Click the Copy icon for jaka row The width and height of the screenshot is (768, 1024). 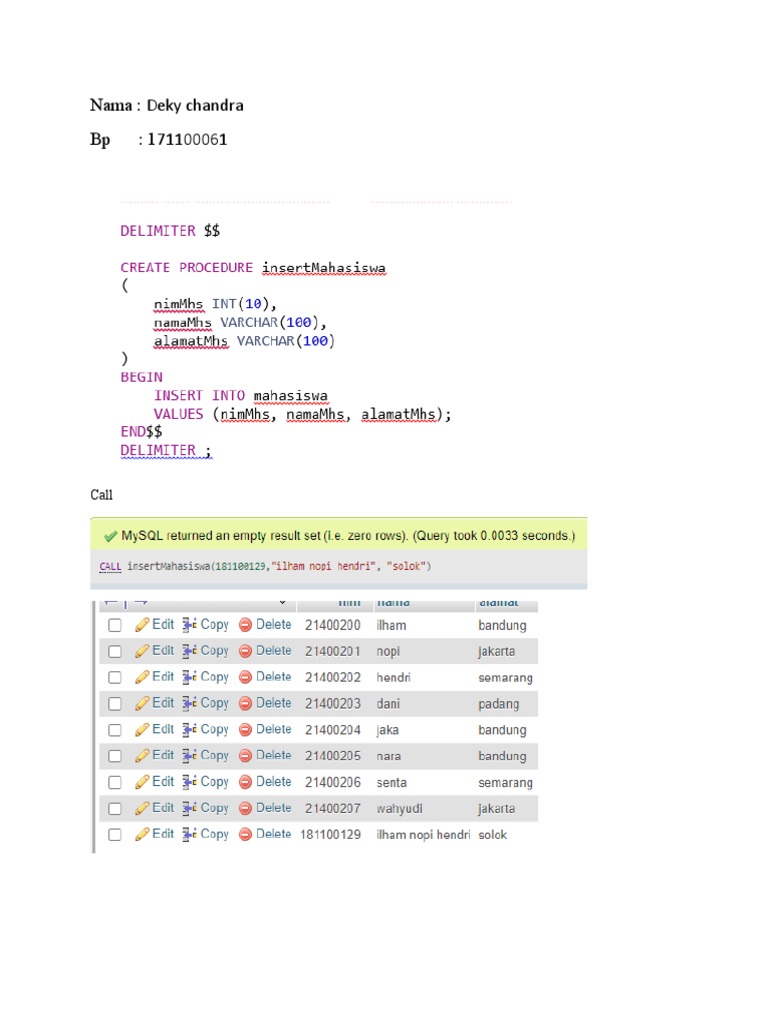pyautogui.click(x=189, y=729)
